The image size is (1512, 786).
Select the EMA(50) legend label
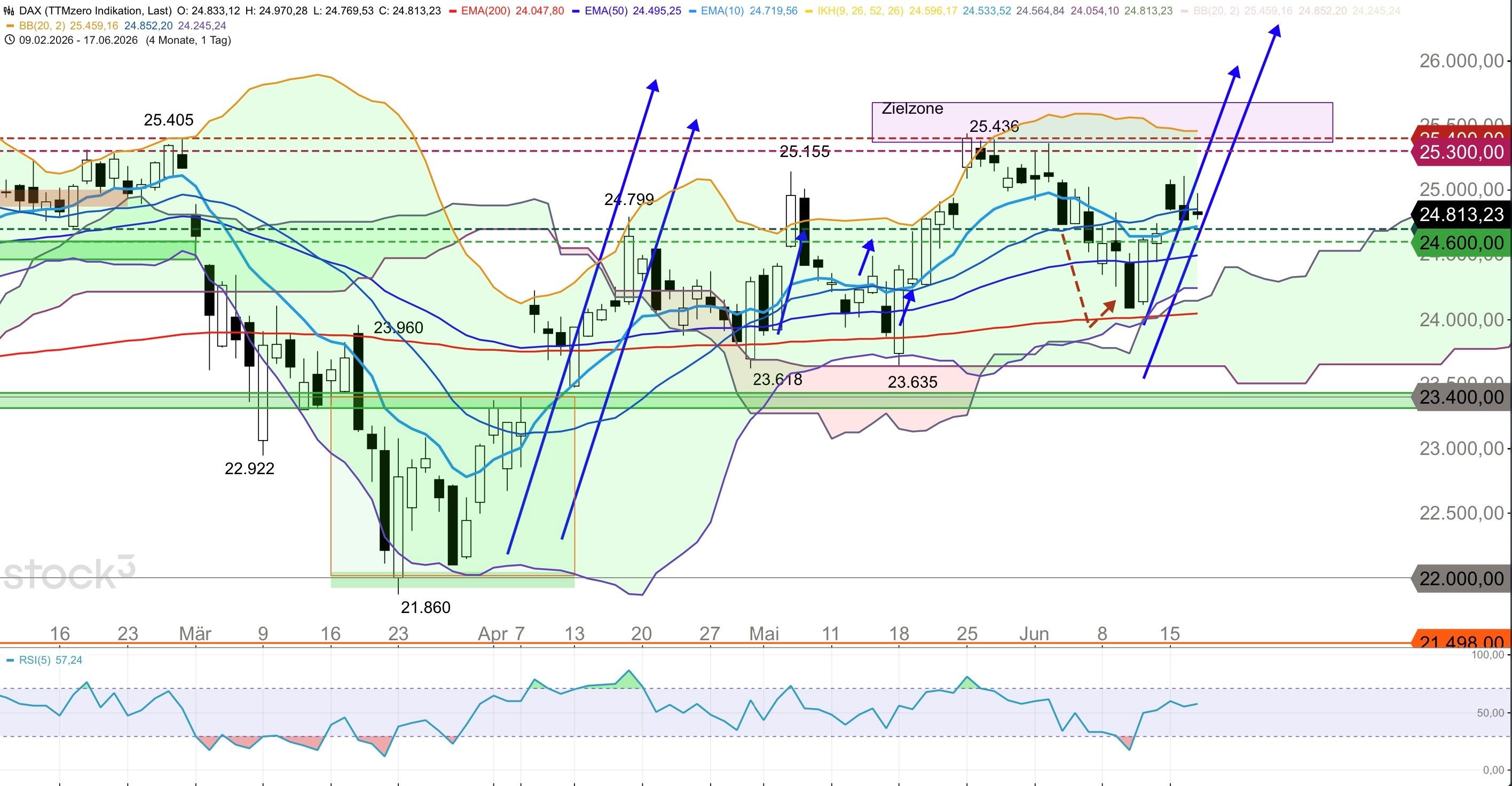608,11
